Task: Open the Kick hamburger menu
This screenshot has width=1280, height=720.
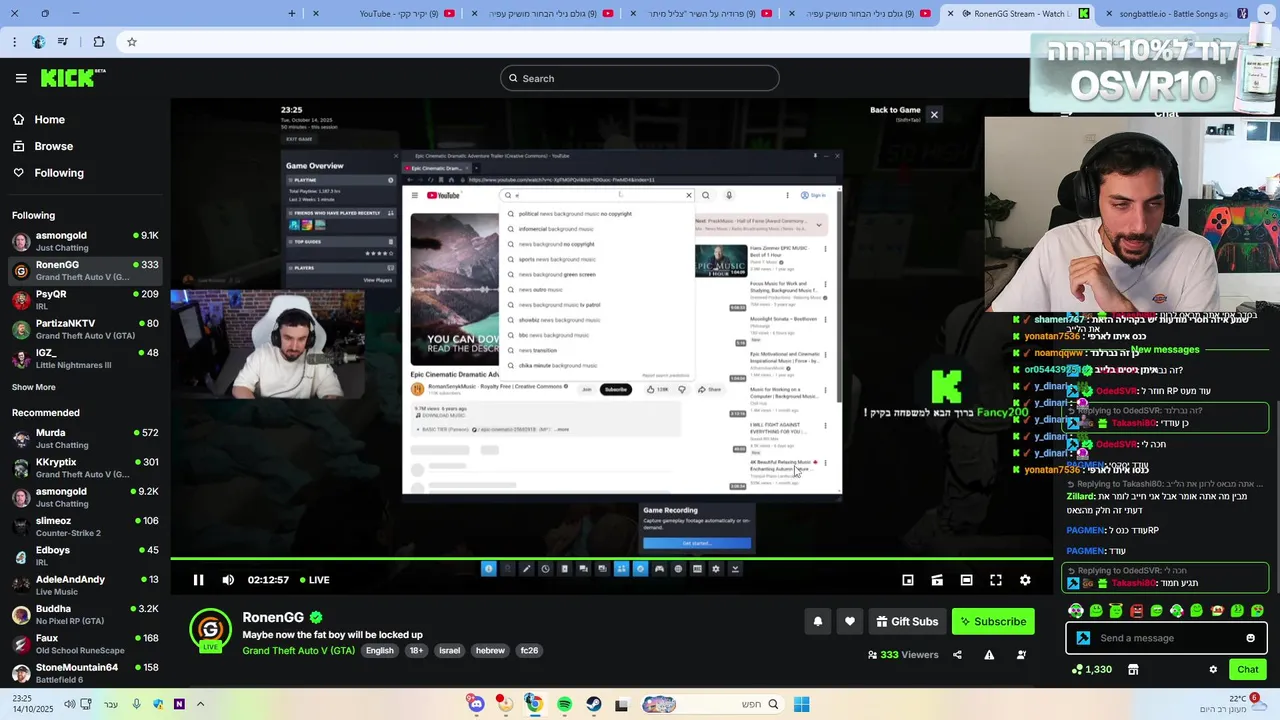Action: point(21,78)
